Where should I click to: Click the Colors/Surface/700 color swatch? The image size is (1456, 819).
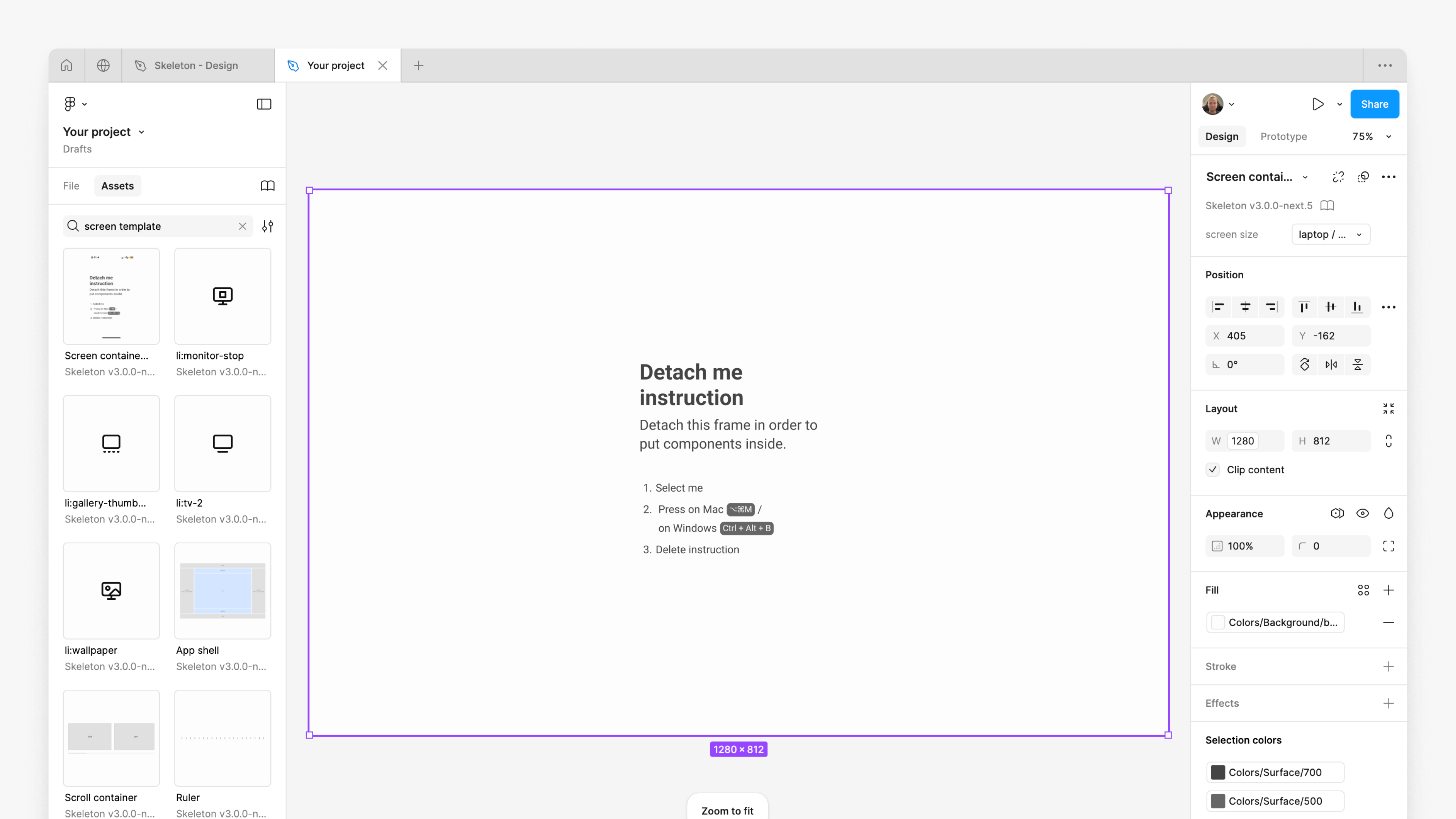(1218, 772)
